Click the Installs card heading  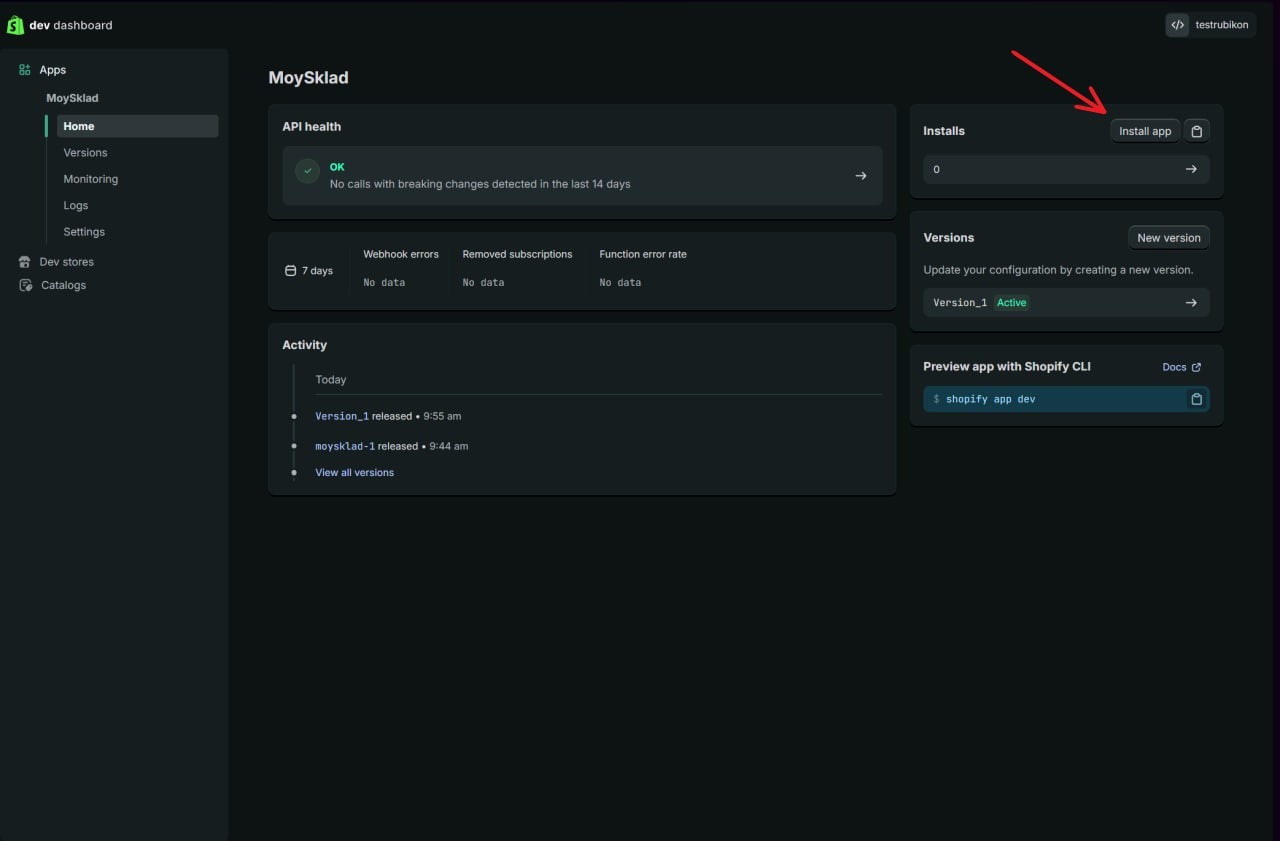(x=944, y=131)
